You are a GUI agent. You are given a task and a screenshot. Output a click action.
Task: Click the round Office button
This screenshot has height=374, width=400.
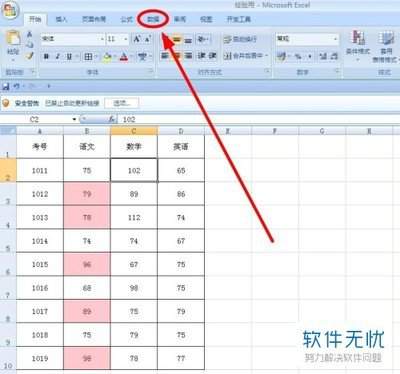10,10
